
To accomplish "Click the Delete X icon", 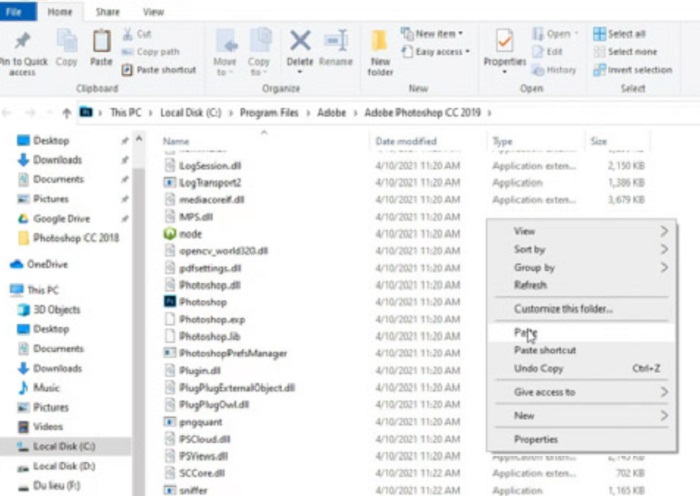I will [x=300, y=41].
